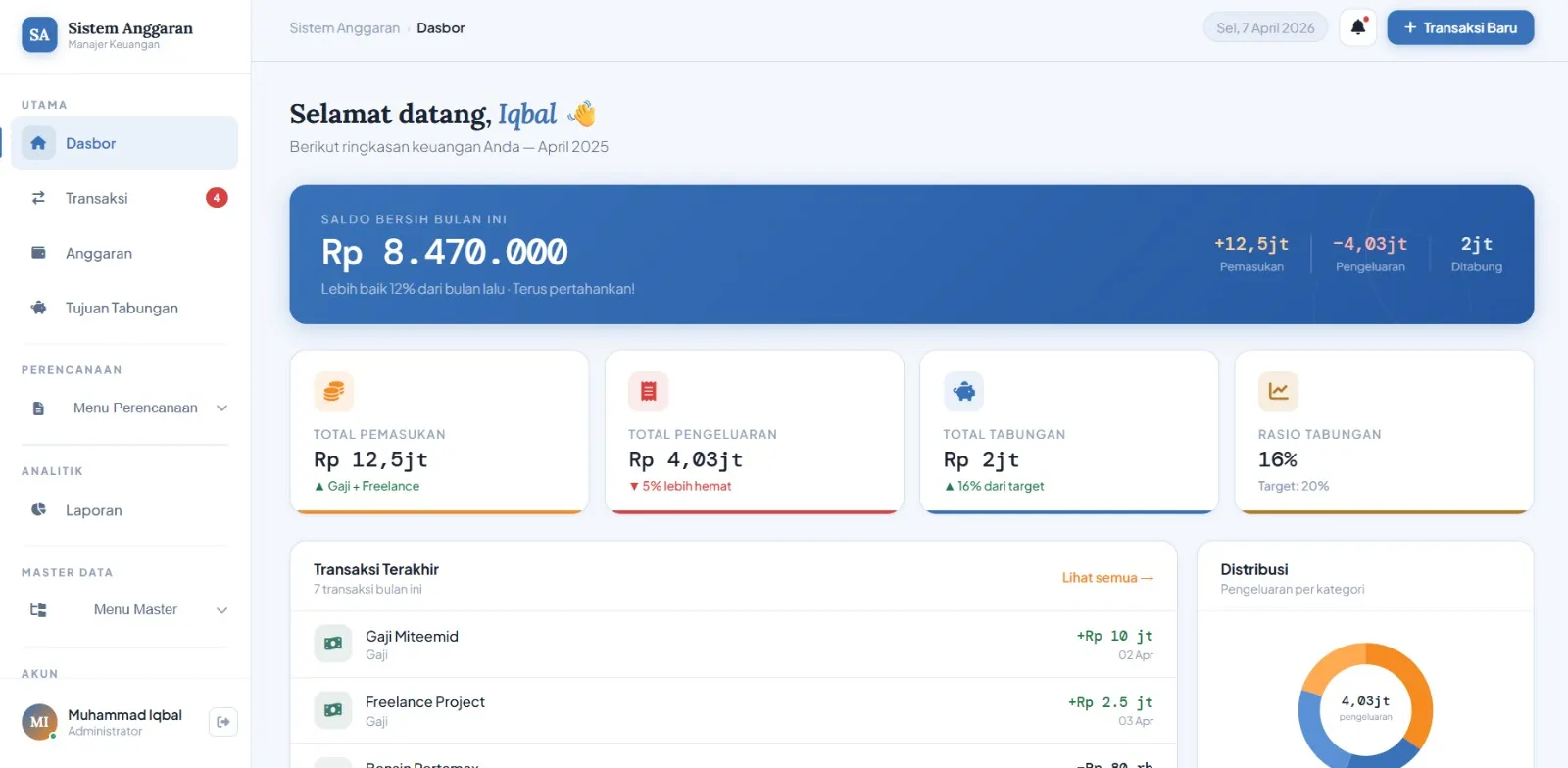This screenshot has width=1568, height=768.
Task: Open Transaksi in the sidebar
Action: tap(124, 198)
